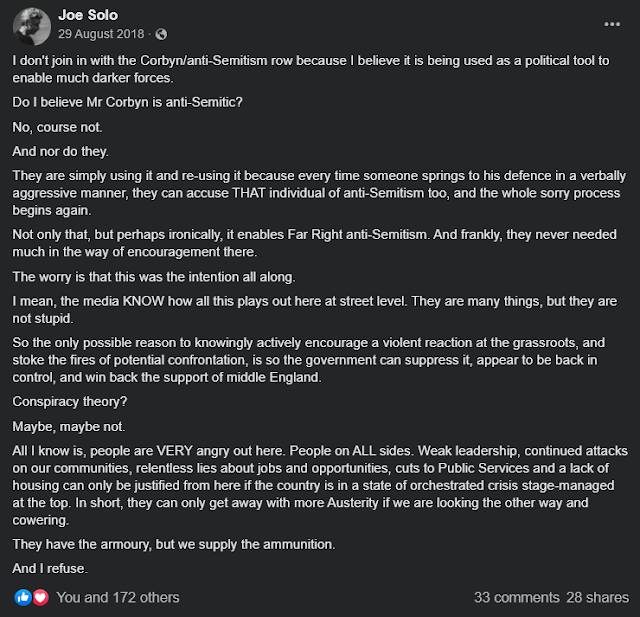Screen dimensions: 640x617
Task: Click the 'And nor do they.' line
Action: (x=60, y=151)
